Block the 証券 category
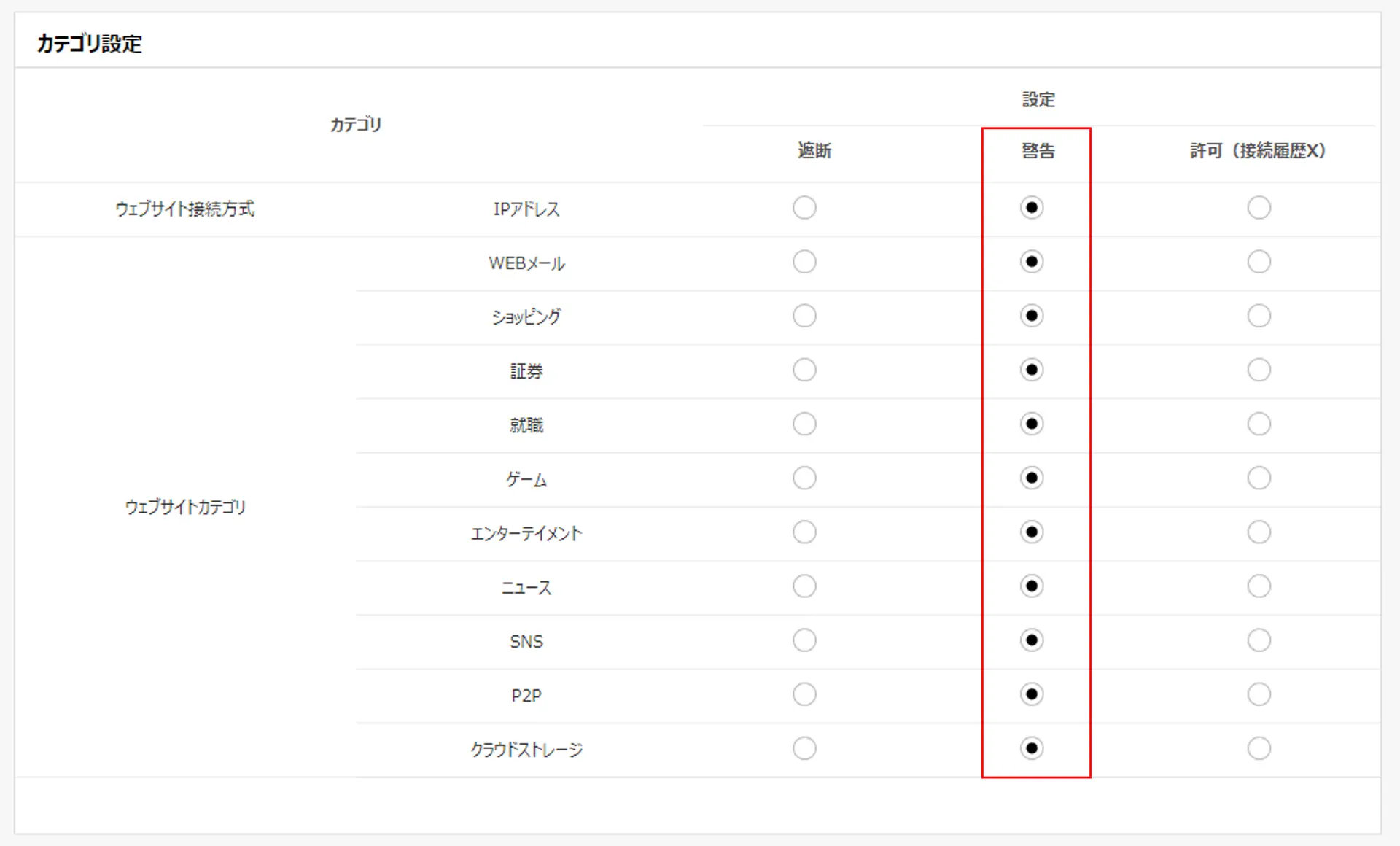The image size is (1400, 846). [x=804, y=370]
